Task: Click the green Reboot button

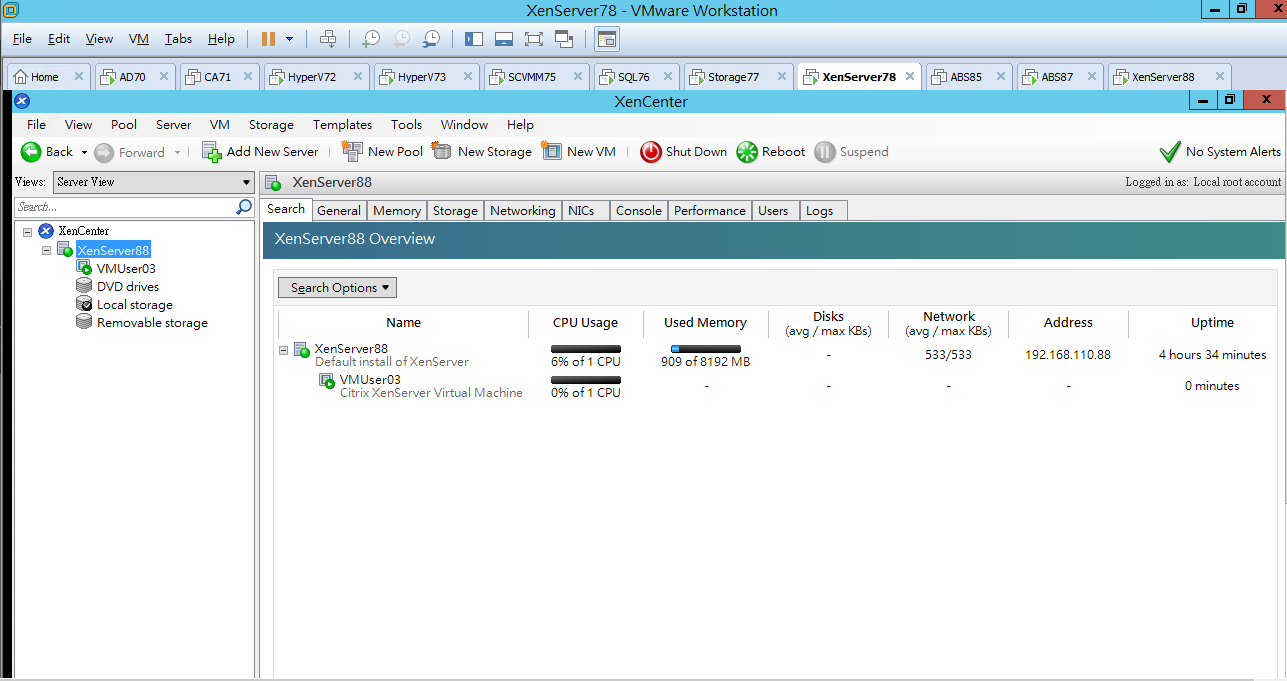Action: 771,152
